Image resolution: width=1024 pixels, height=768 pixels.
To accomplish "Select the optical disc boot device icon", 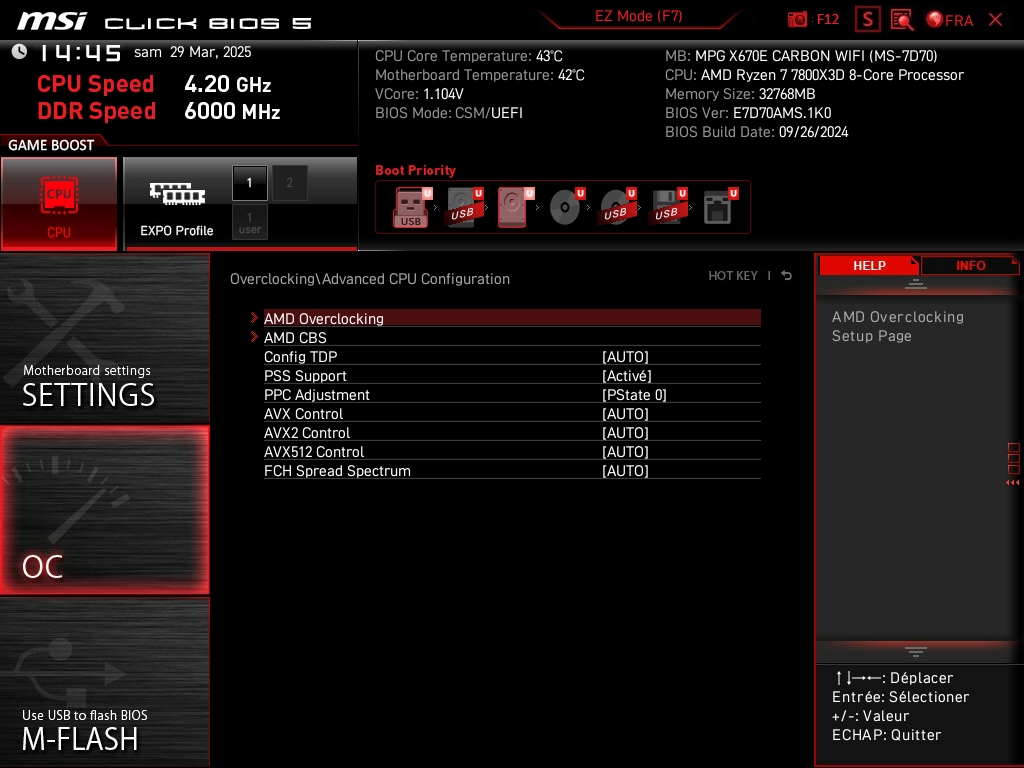I will (x=566, y=208).
